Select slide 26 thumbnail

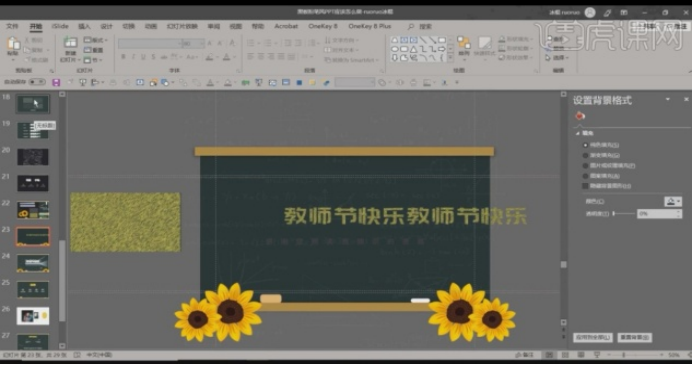pos(33,316)
